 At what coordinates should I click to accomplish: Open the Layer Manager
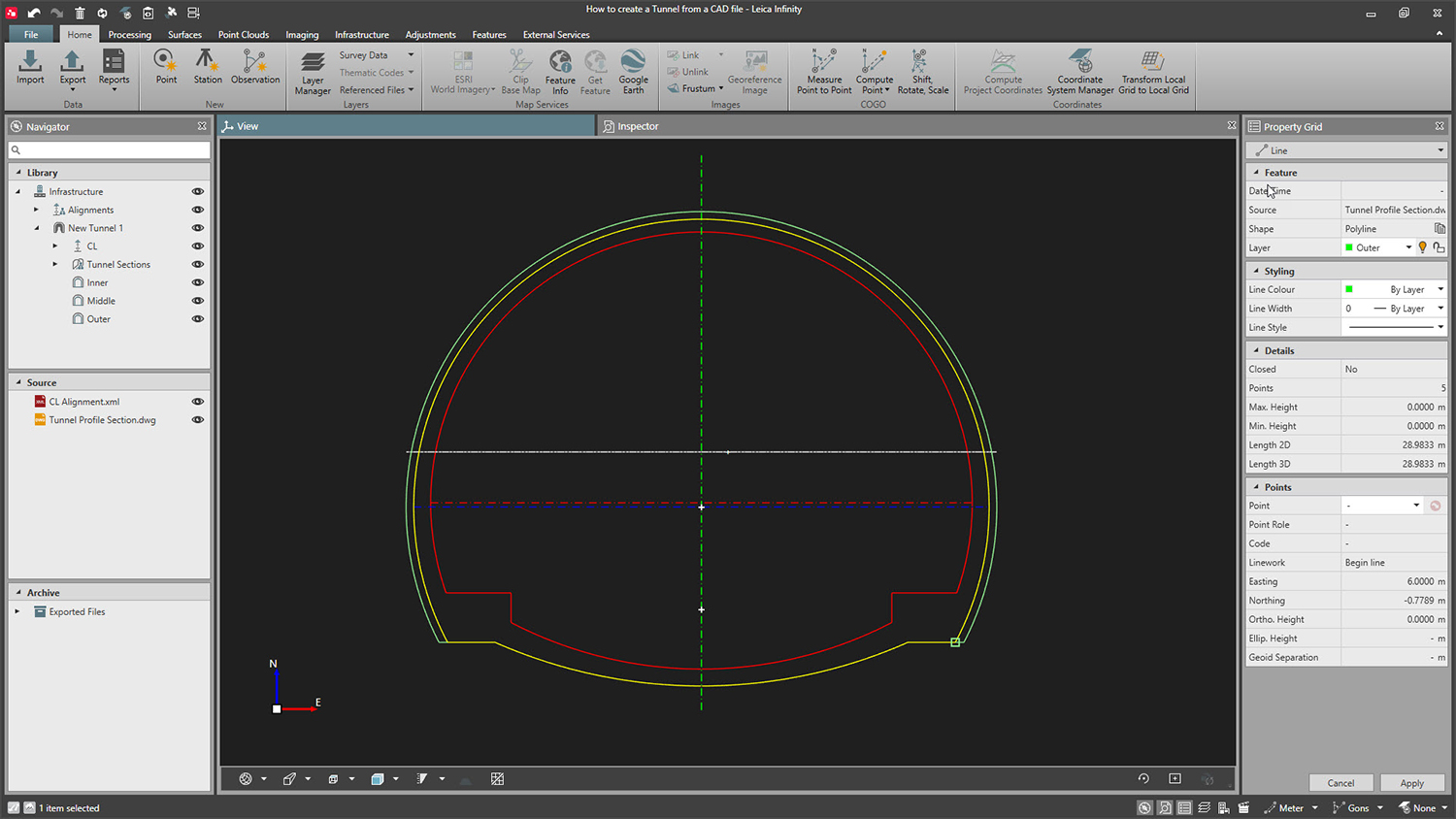coord(312,73)
